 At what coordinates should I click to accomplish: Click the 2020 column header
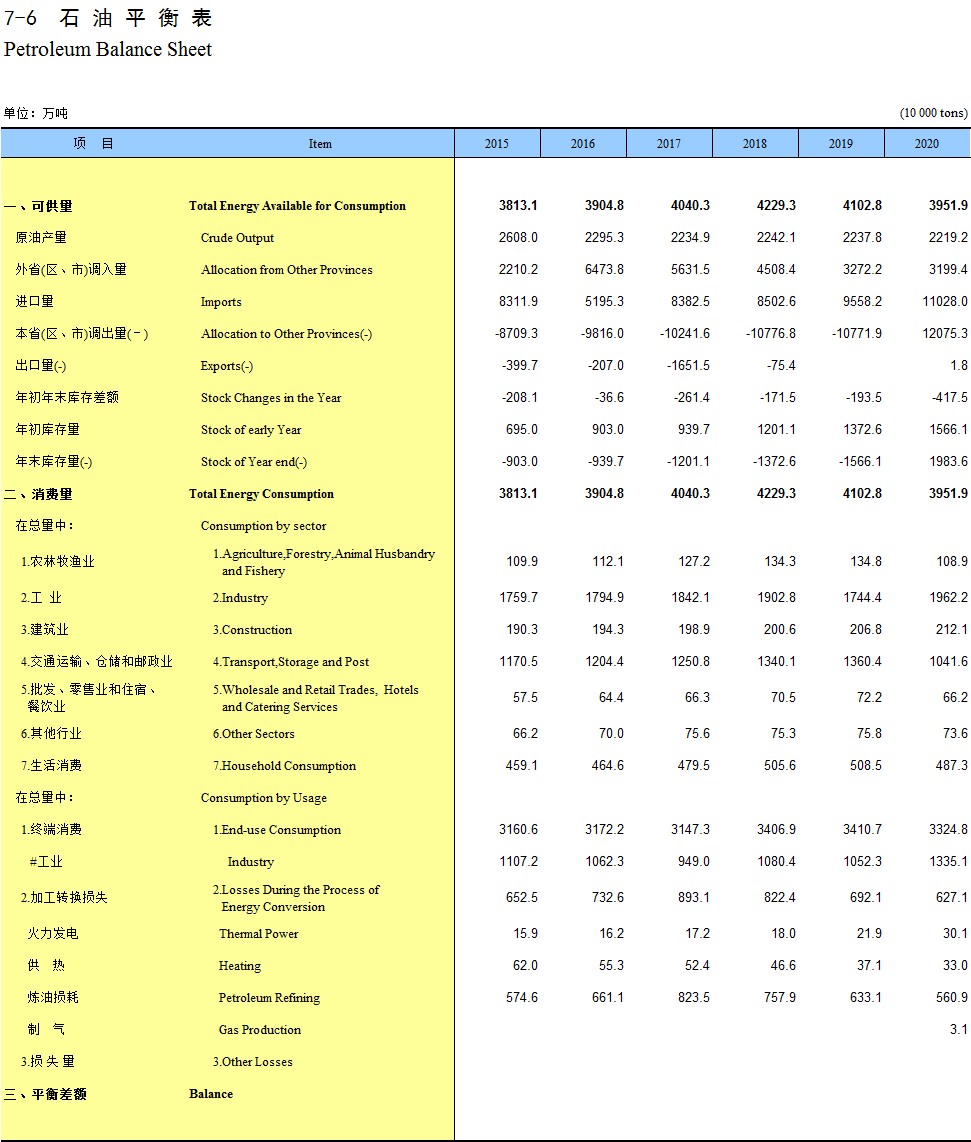tap(927, 143)
